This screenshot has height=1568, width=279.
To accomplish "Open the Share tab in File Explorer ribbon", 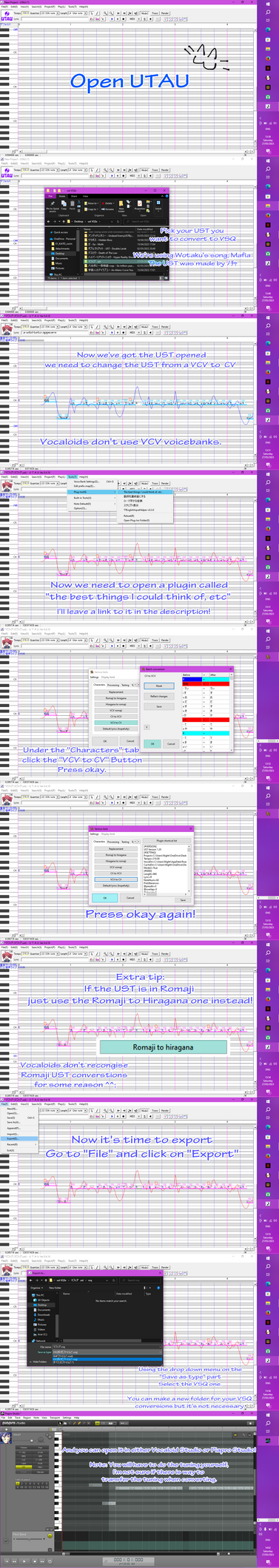I will [74, 196].
